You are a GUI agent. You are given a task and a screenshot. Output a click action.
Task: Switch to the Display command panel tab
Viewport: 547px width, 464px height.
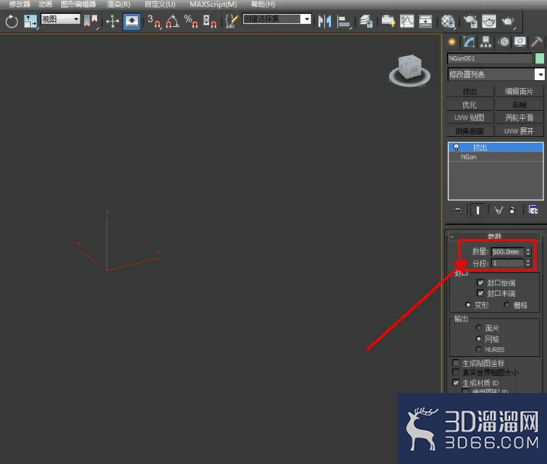point(520,42)
